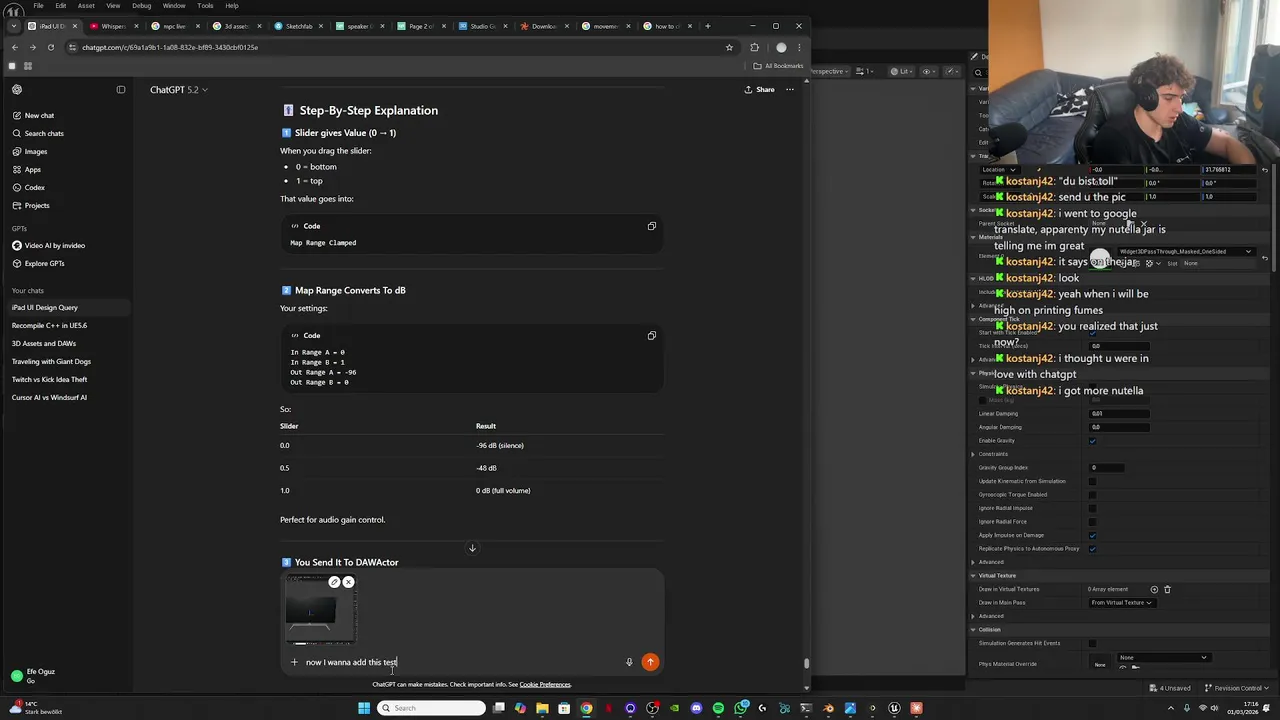Send the ChatGPT message with the orange arrow
This screenshot has height=720, width=1280.
point(650,662)
